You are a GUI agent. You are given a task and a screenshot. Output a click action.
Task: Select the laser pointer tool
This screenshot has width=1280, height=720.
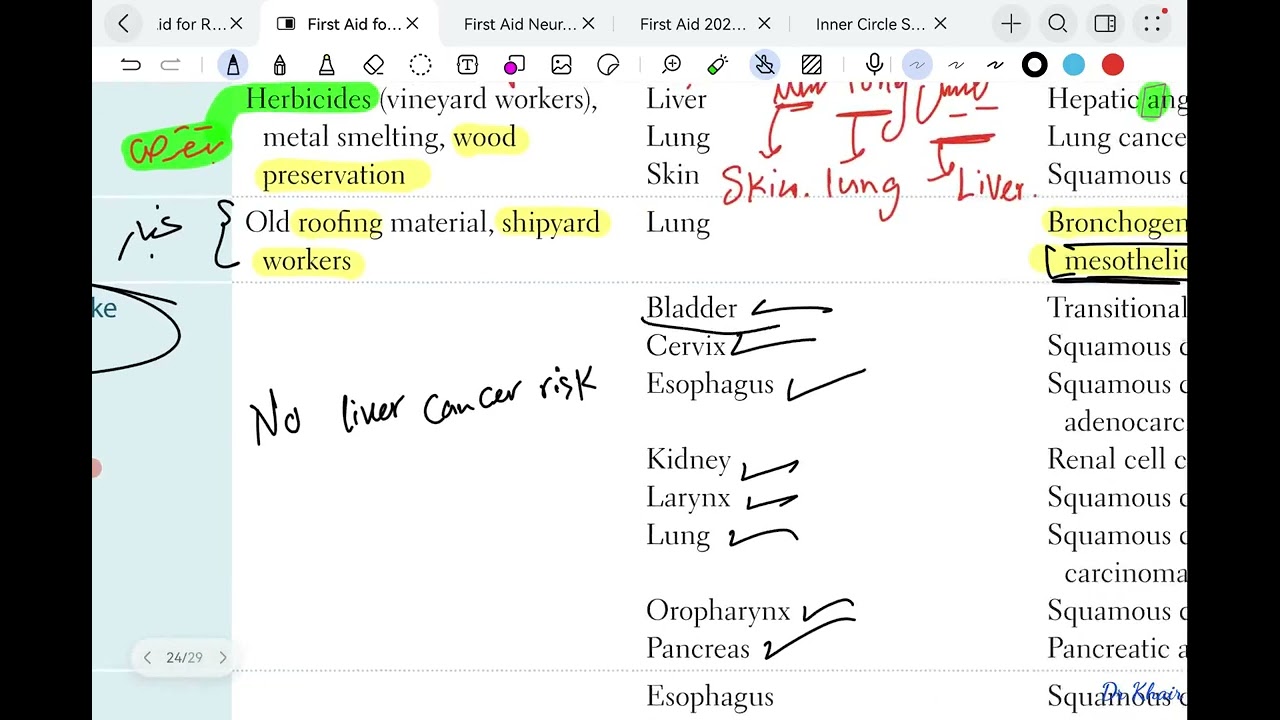717,65
